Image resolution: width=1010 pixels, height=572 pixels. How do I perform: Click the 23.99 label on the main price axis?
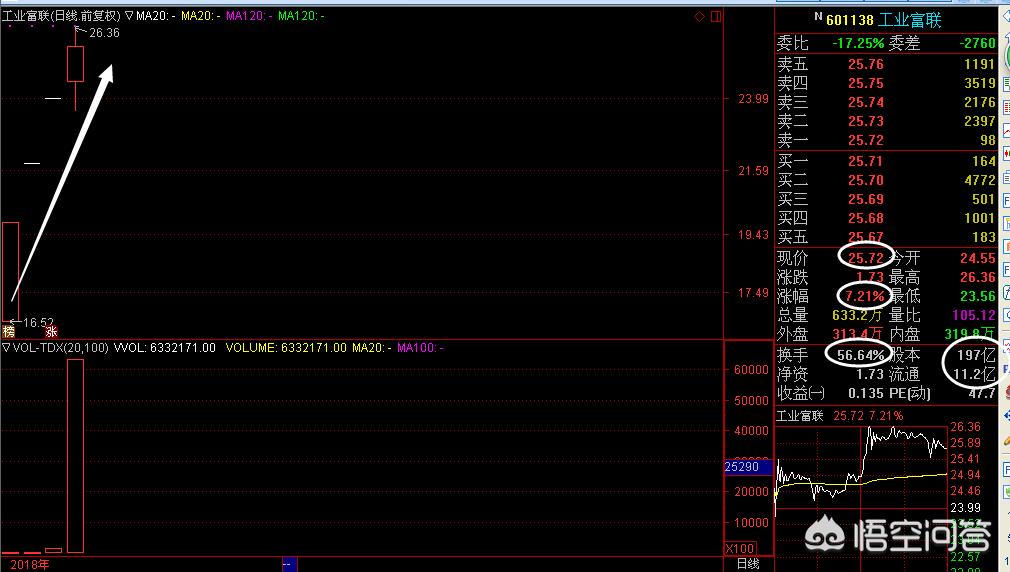tap(753, 99)
